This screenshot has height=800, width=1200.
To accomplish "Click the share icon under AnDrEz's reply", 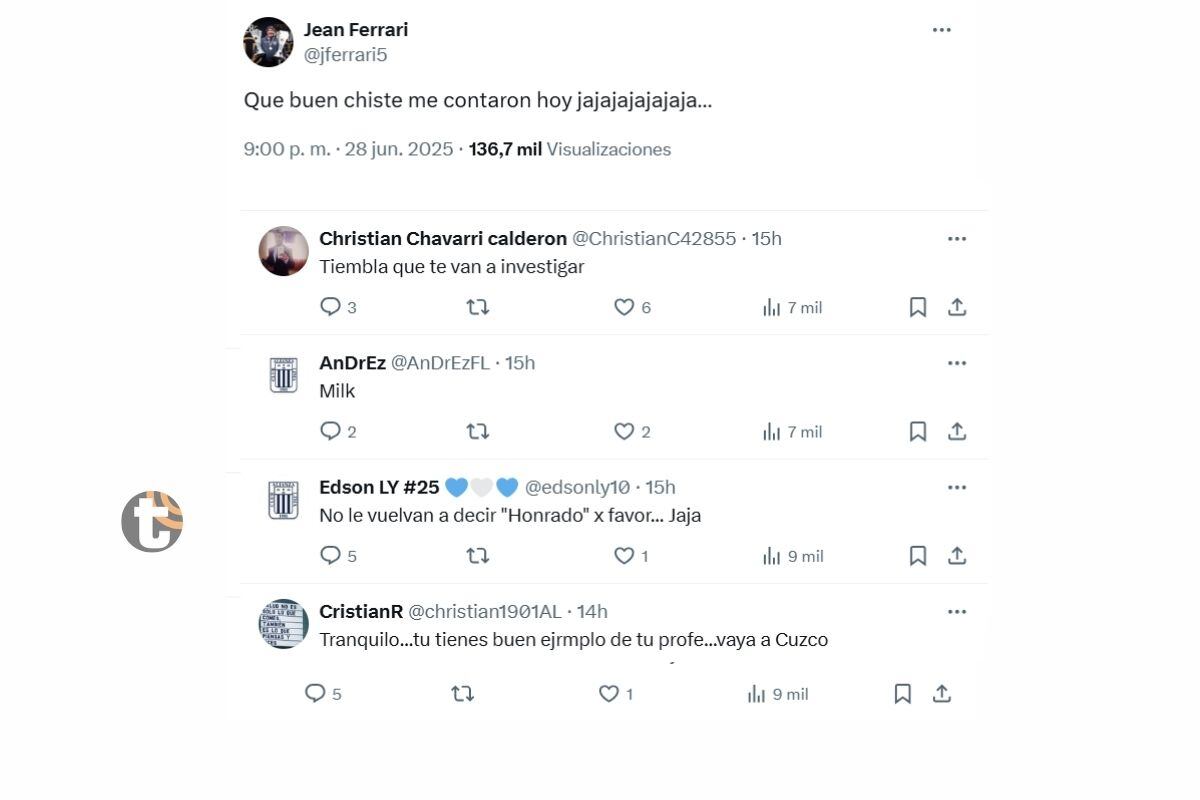I will [956, 431].
